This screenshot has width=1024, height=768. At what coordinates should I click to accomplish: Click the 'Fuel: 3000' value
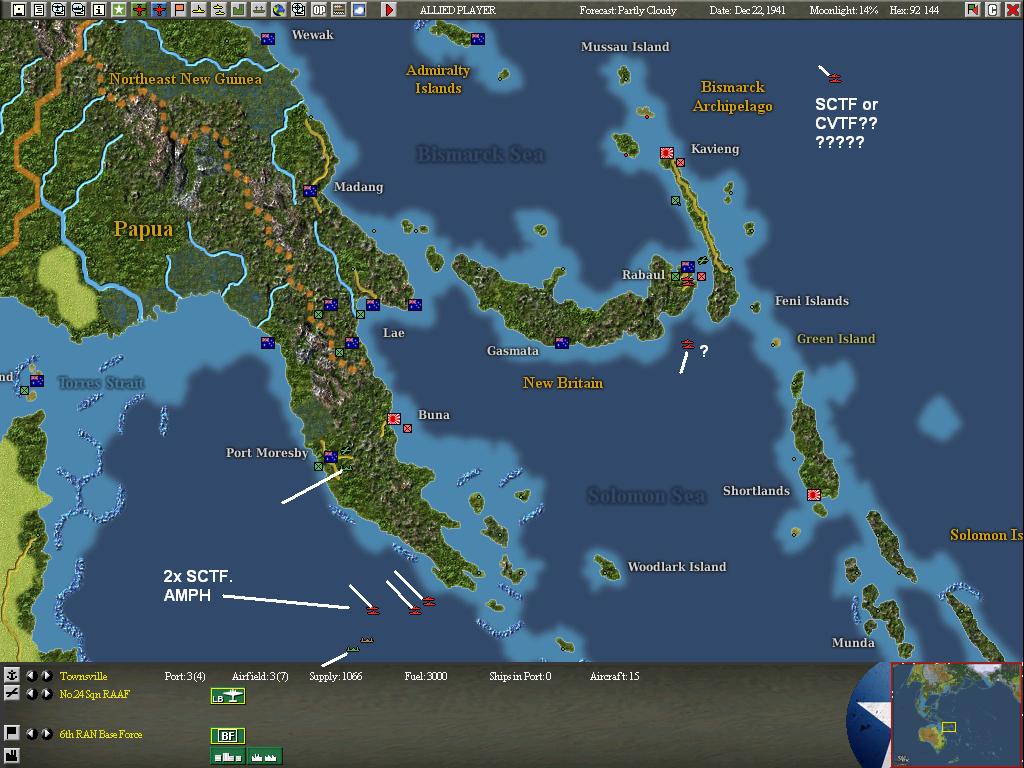(x=426, y=676)
